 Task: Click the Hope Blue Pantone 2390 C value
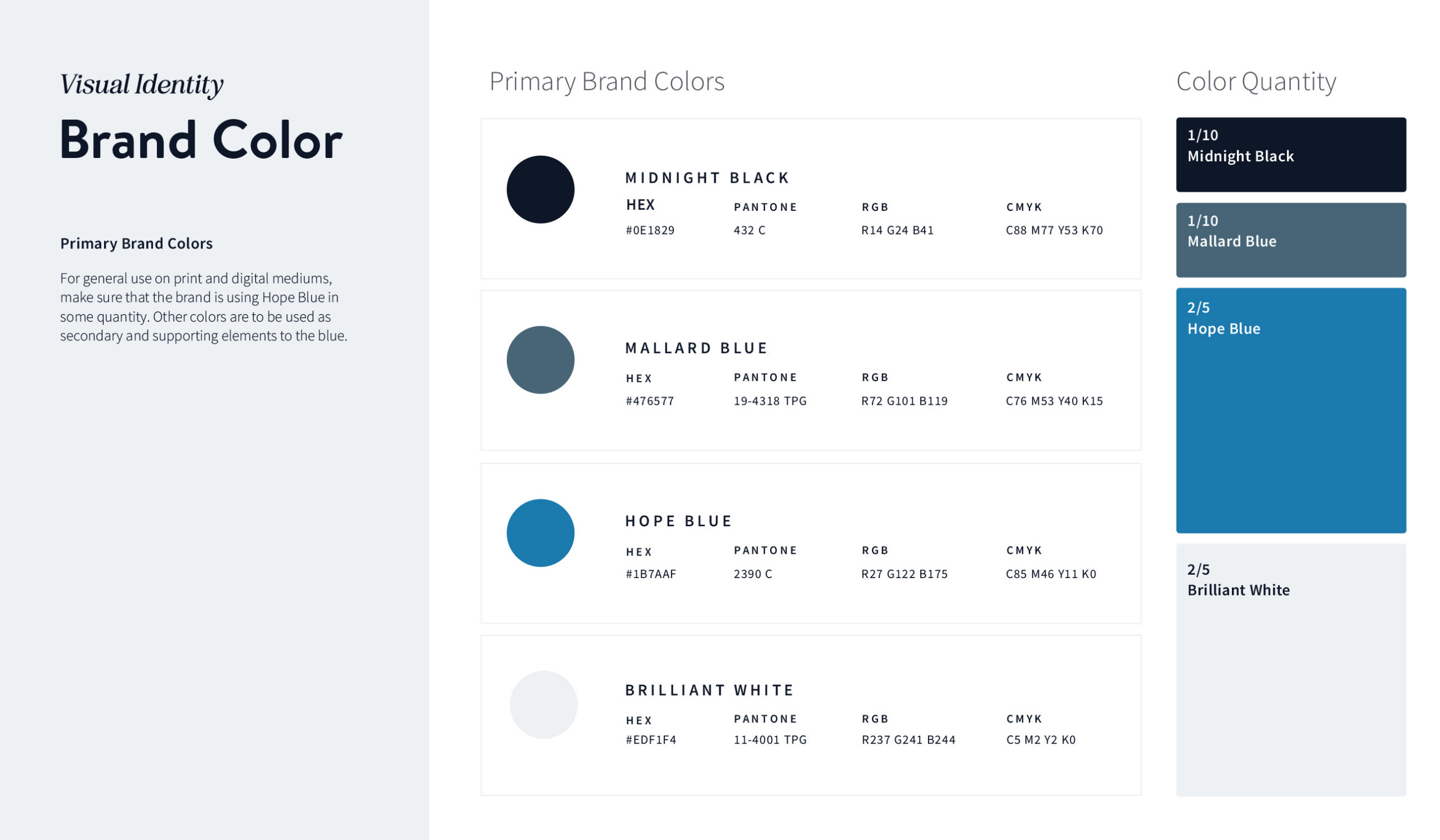click(x=753, y=574)
